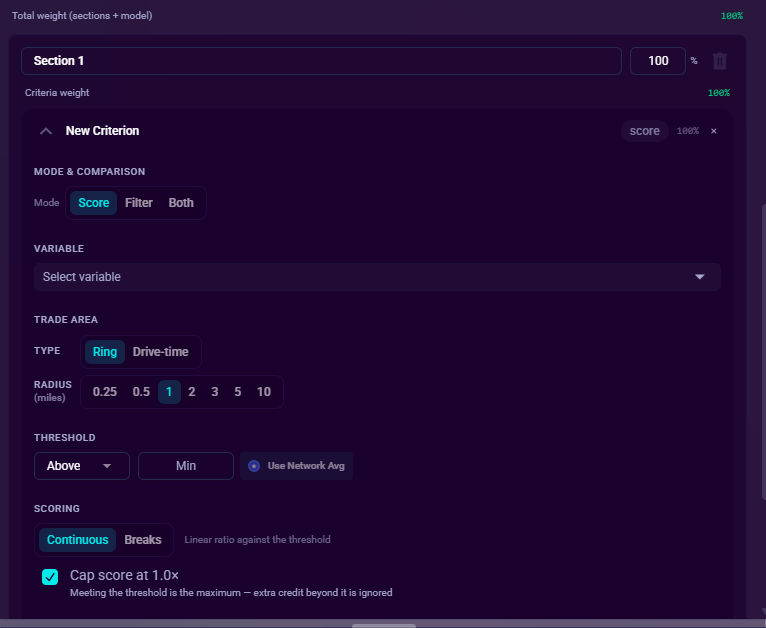This screenshot has height=628, width=766.
Task: Click 'Linear ratio against the threshold' text
Action: (257, 540)
